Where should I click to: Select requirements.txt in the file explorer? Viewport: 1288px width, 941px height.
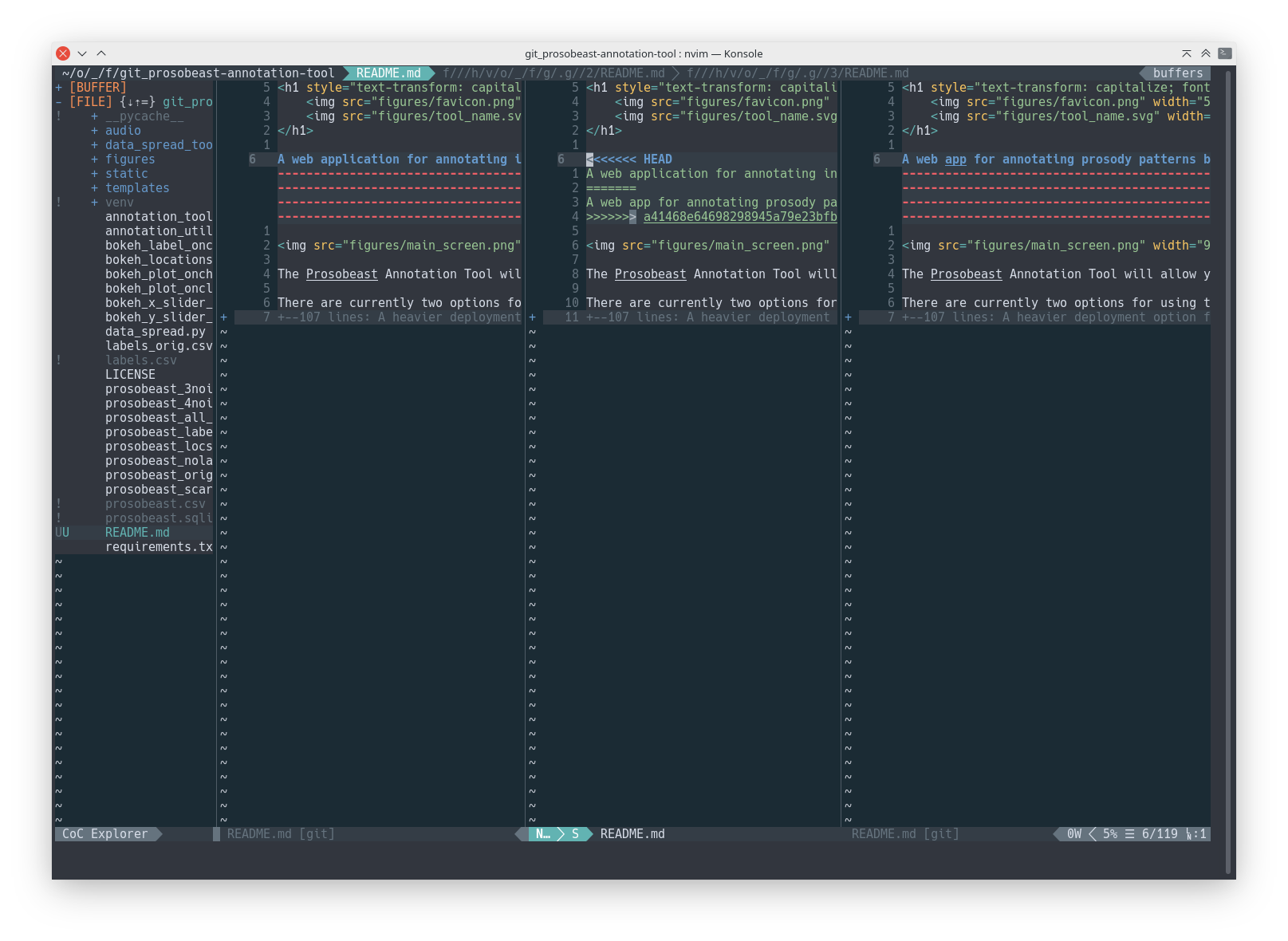point(159,546)
